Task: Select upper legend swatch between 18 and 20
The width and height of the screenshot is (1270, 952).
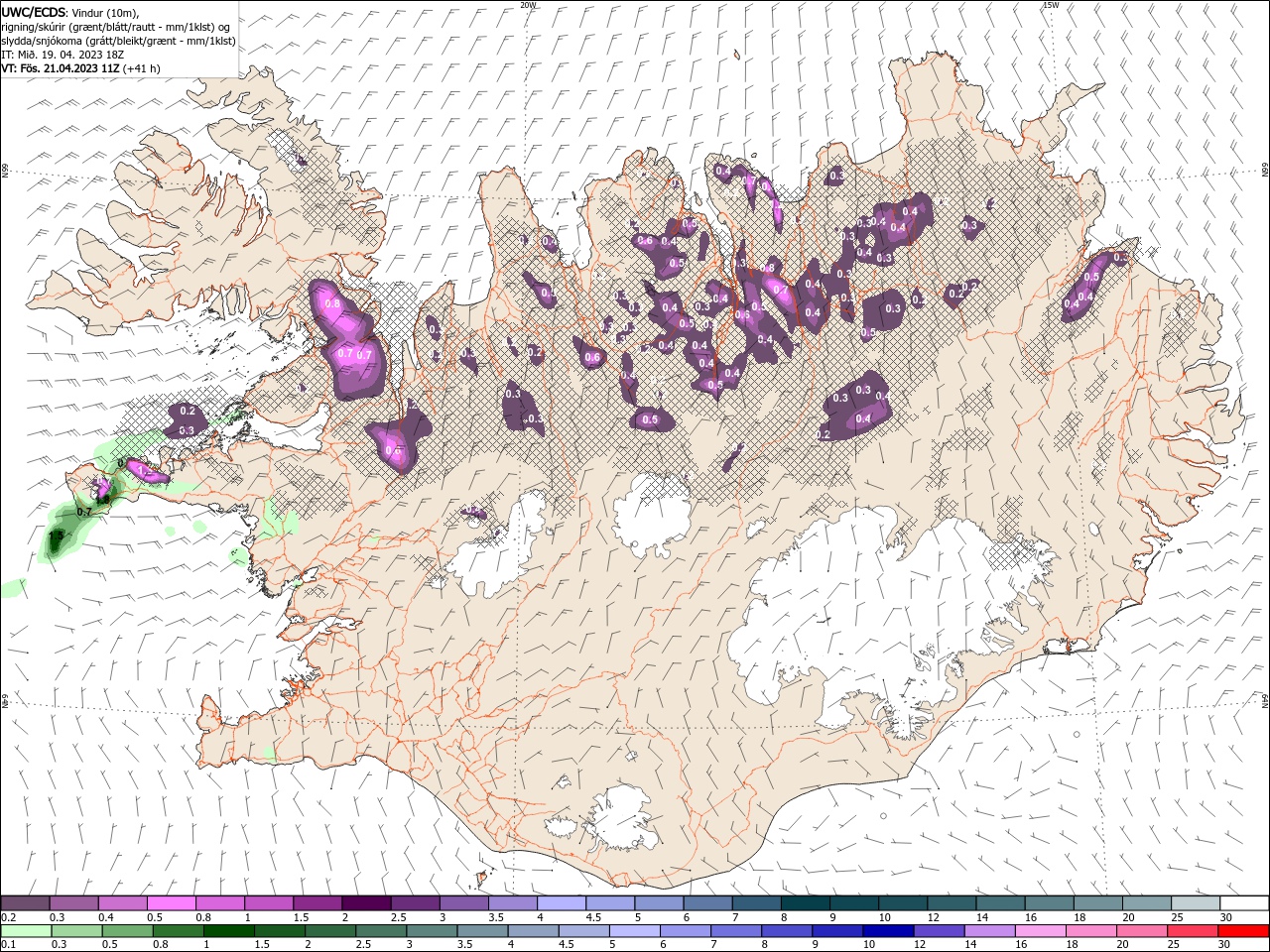Action: click(1098, 903)
